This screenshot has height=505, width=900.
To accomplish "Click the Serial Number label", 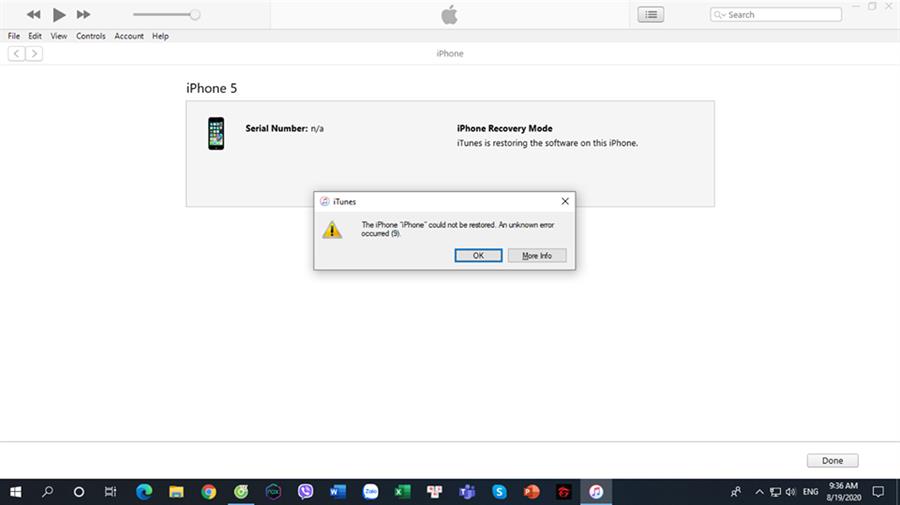I will (277, 129).
